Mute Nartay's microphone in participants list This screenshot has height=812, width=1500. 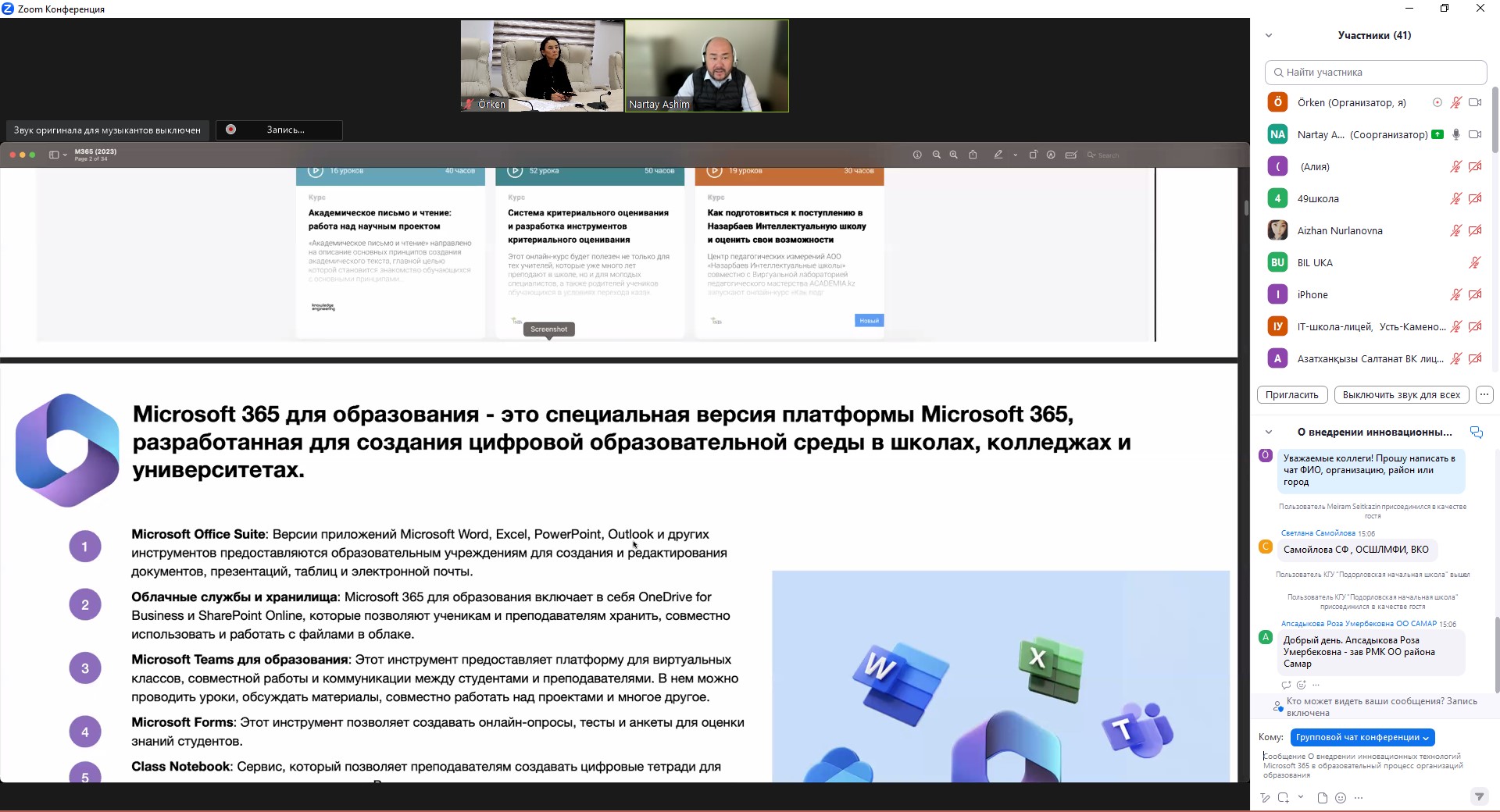click(1456, 134)
